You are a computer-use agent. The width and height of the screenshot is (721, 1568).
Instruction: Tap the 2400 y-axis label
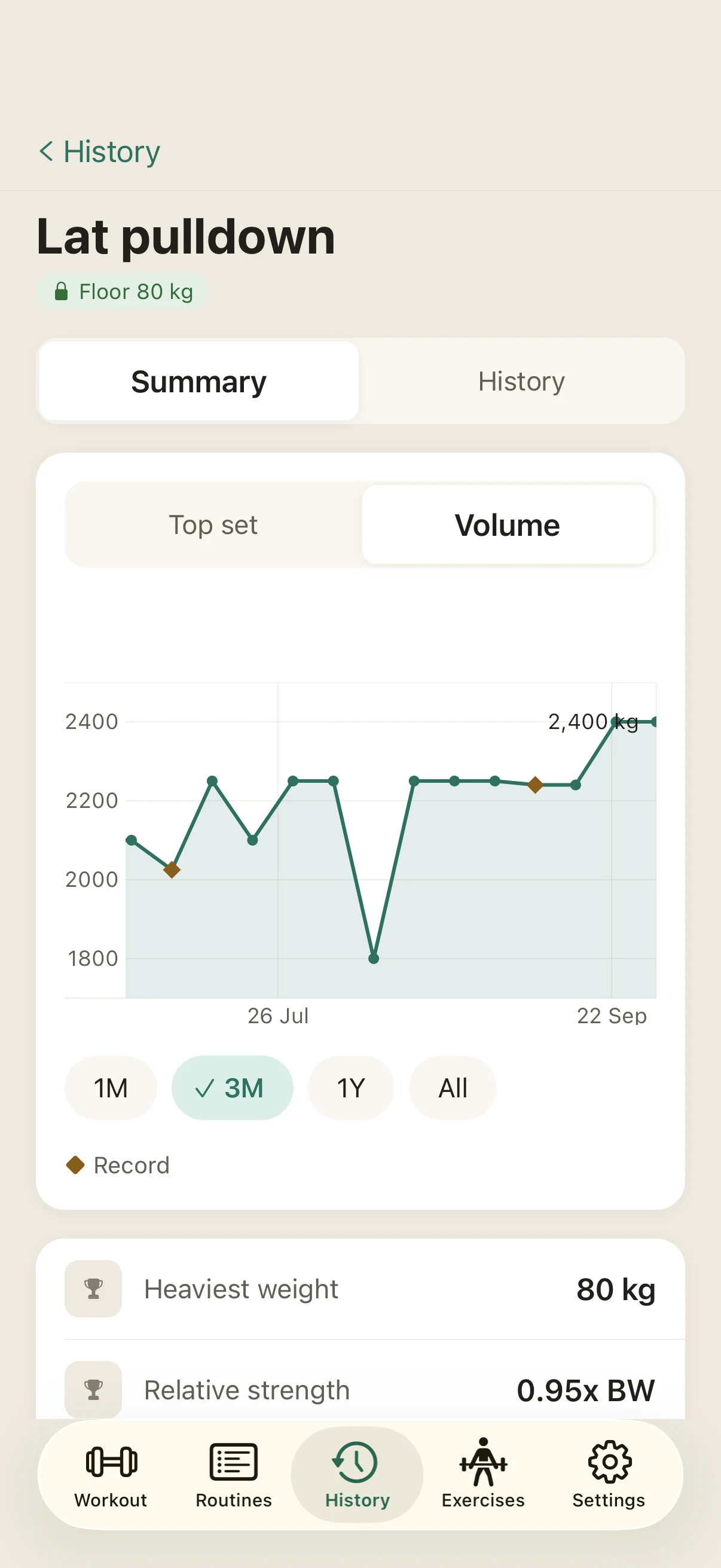tap(92, 722)
